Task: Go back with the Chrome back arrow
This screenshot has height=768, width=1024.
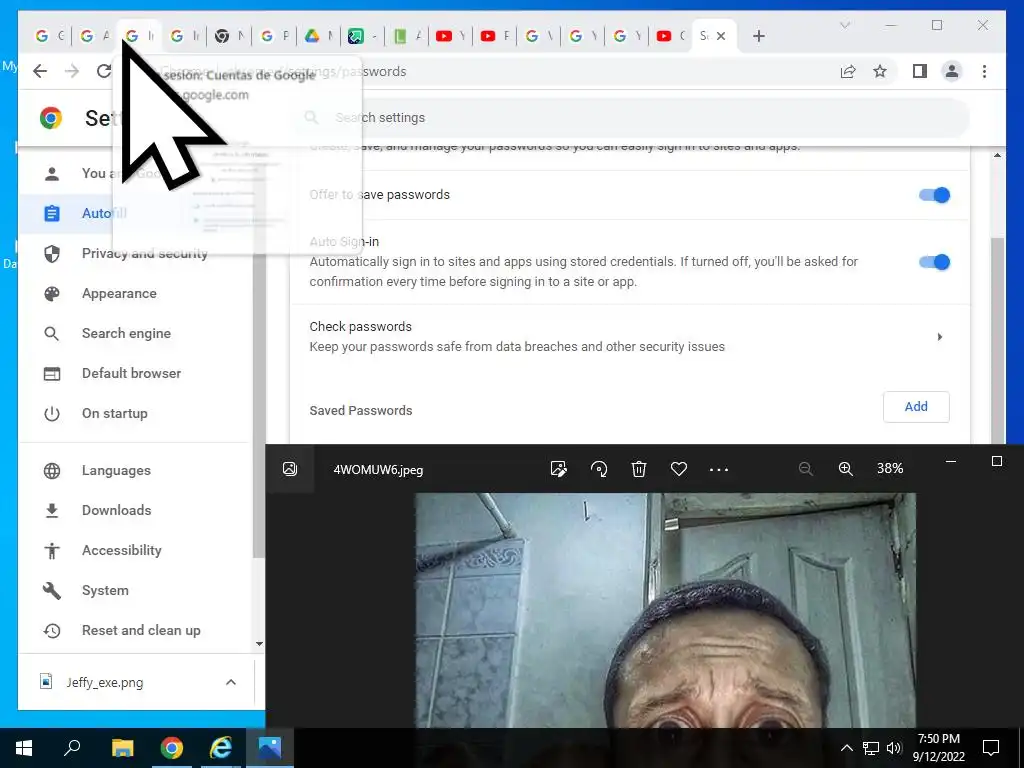Action: coord(40,71)
